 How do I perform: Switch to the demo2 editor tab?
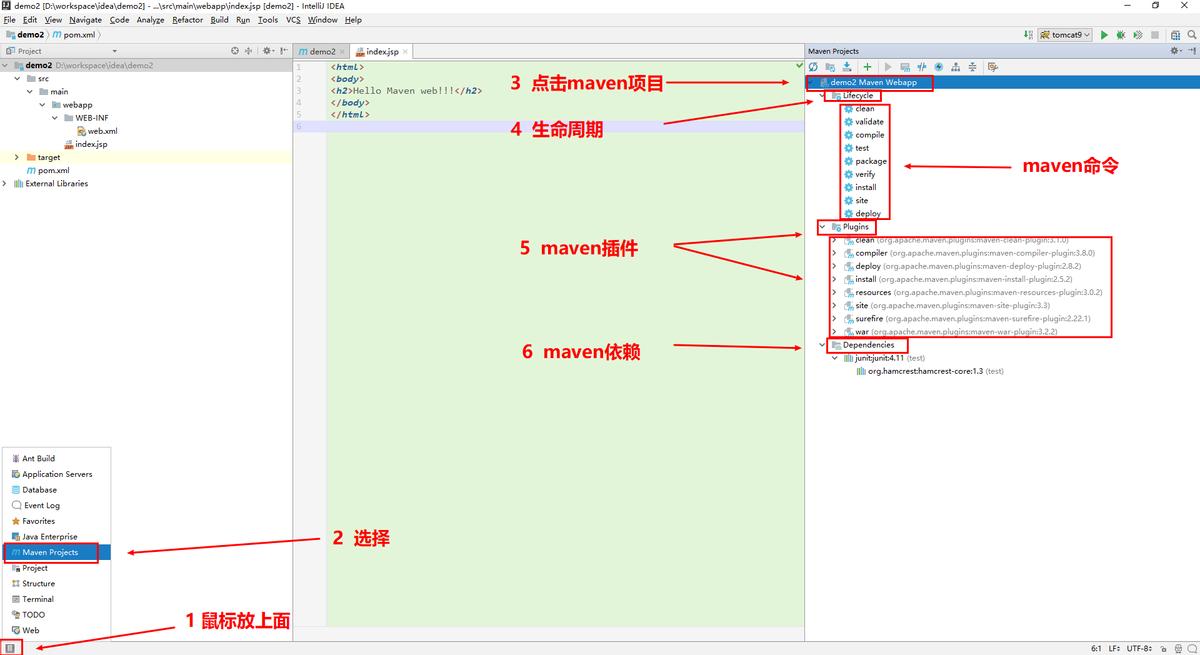[318, 51]
